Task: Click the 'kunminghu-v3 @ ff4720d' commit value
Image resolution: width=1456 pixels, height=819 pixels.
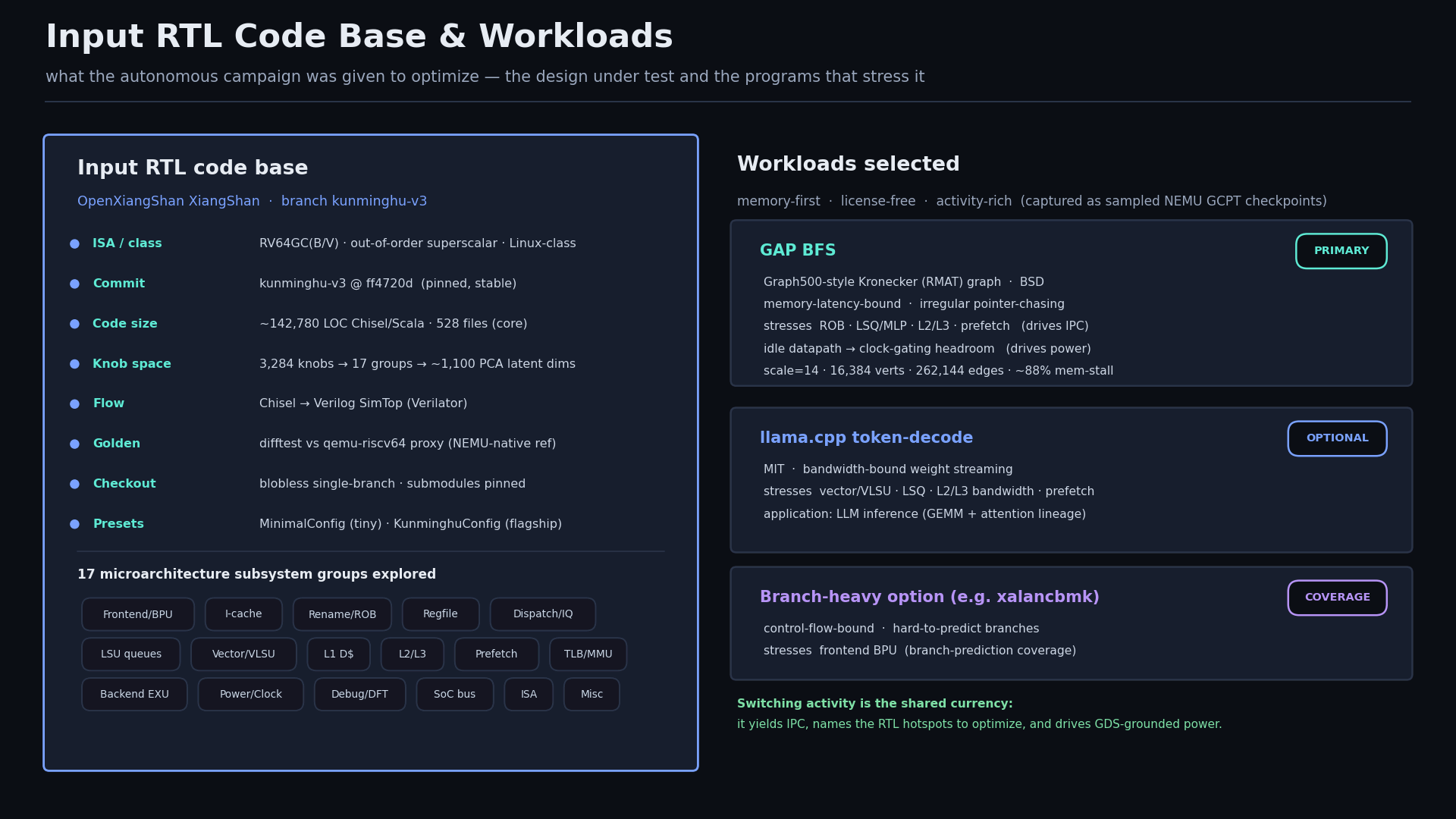Action: pos(336,284)
